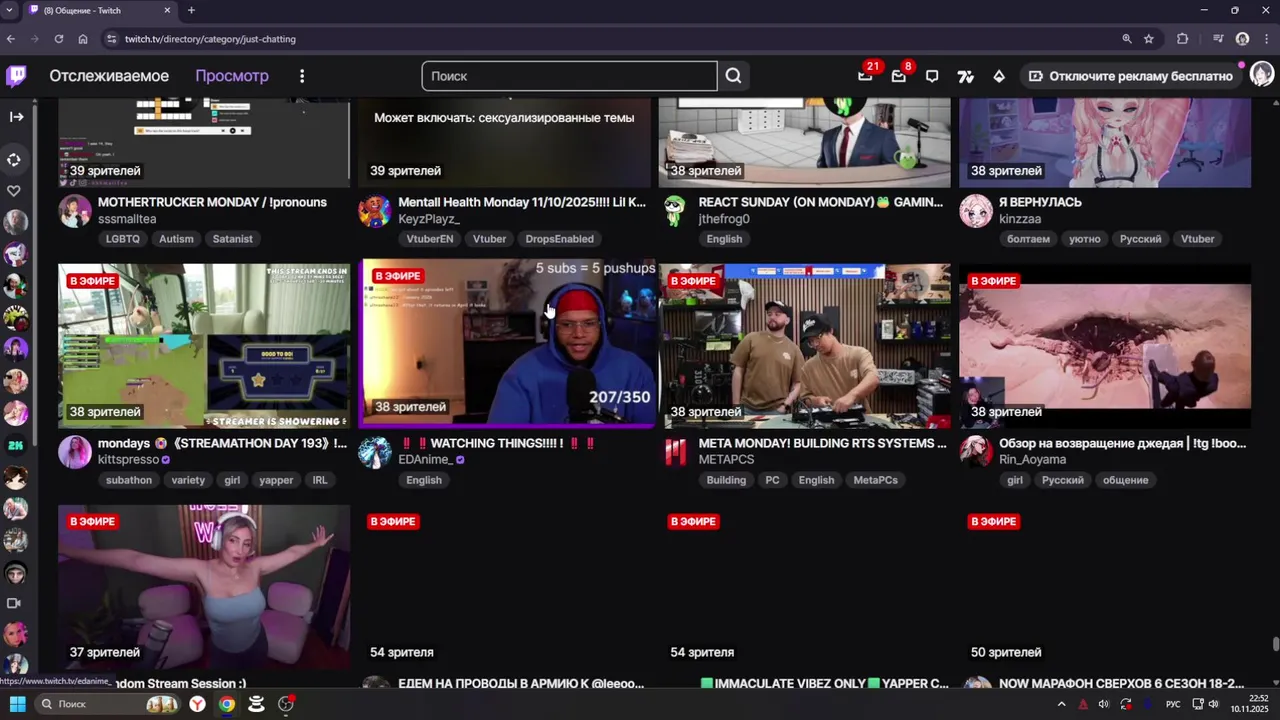This screenshot has height=720, width=1280.
Task: Open the Prime loot inbox with 21 badge
Action: point(865,76)
